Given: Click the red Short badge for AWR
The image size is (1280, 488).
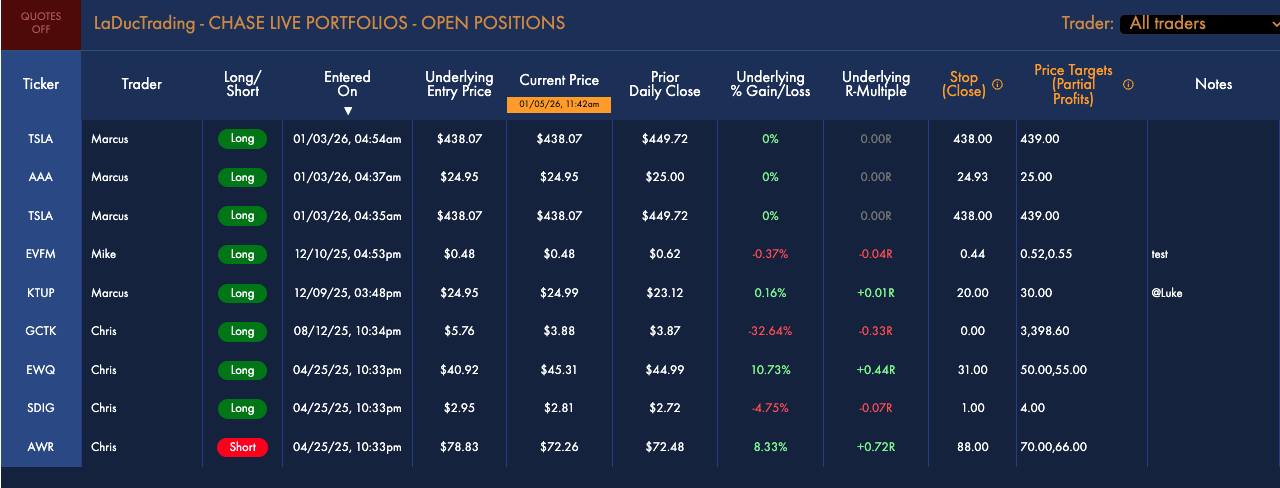Looking at the screenshot, I should click(243, 447).
